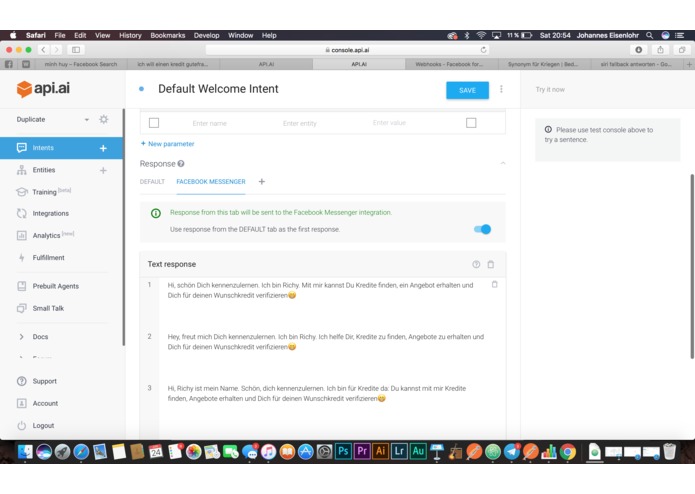This screenshot has width=695, height=494.
Task: Open Google Chrome from the dock
Action: [x=568, y=451]
